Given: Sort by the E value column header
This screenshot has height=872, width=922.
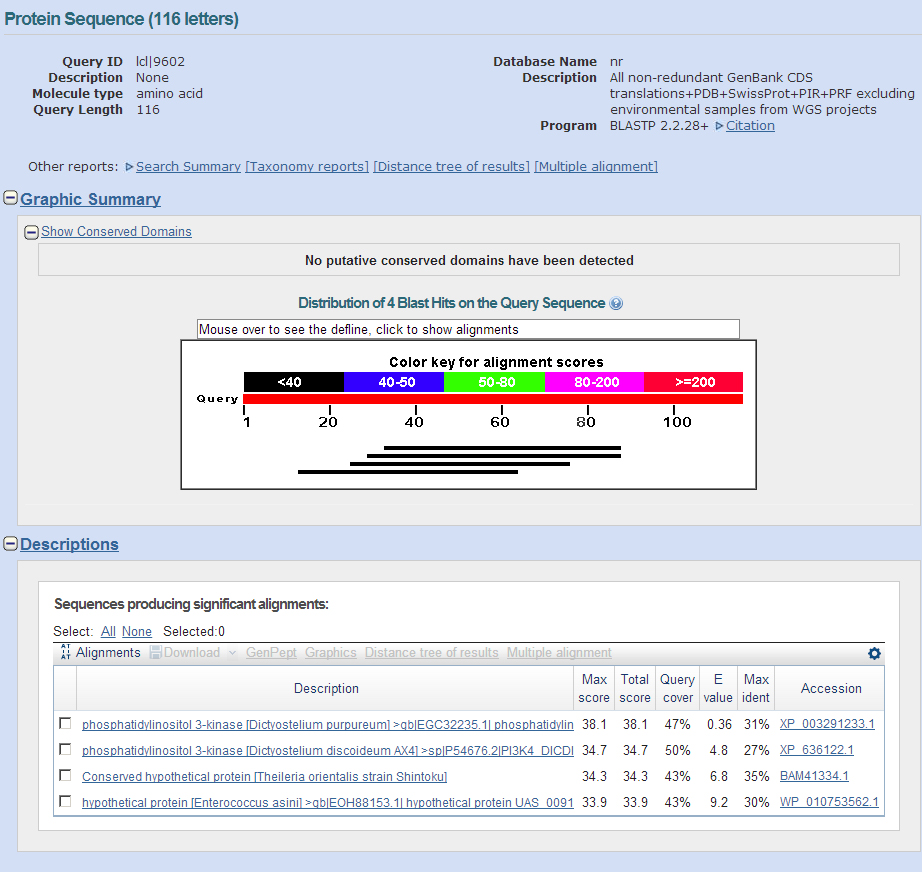Looking at the screenshot, I should [x=718, y=689].
